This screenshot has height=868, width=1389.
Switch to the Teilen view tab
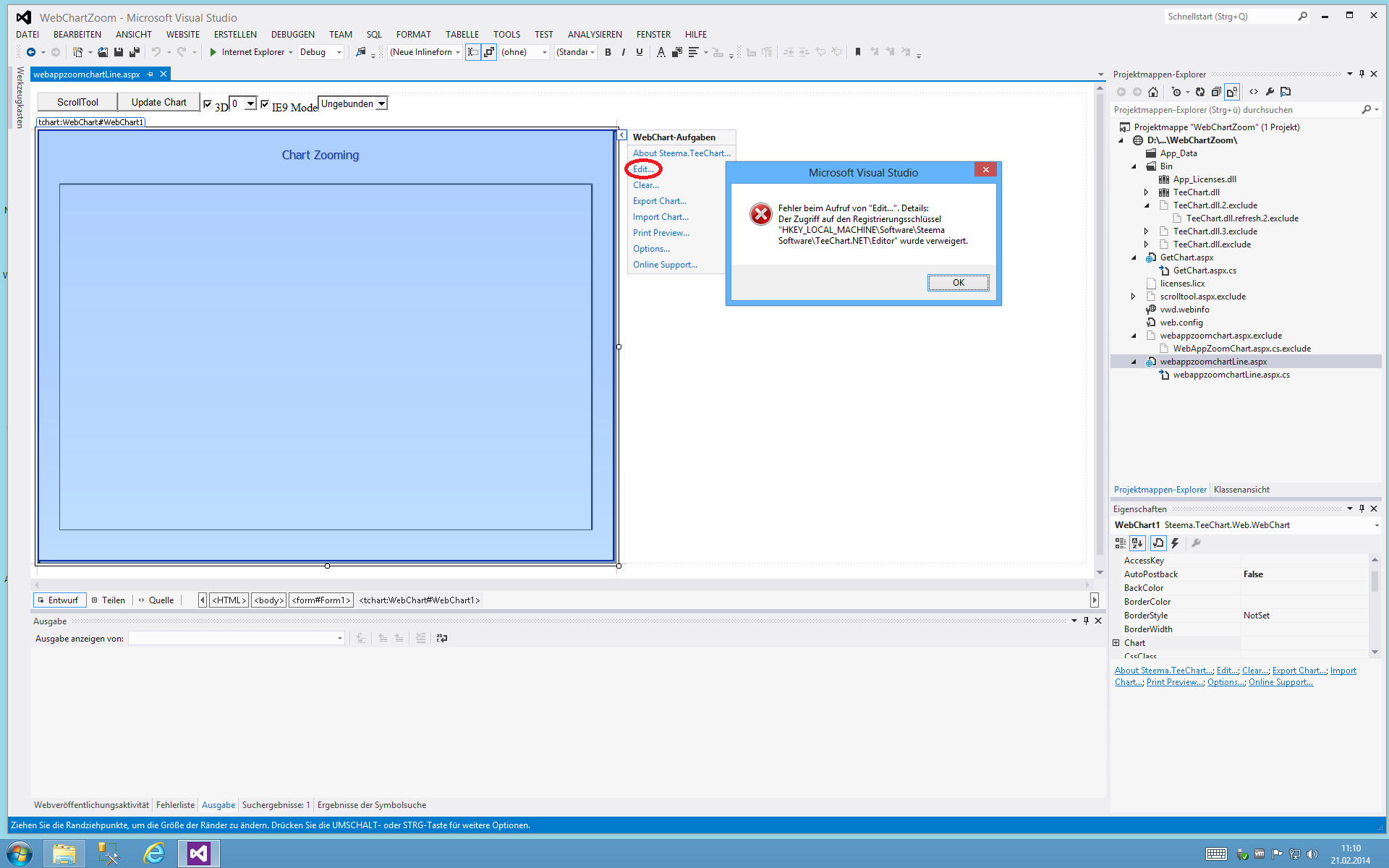[x=108, y=600]
